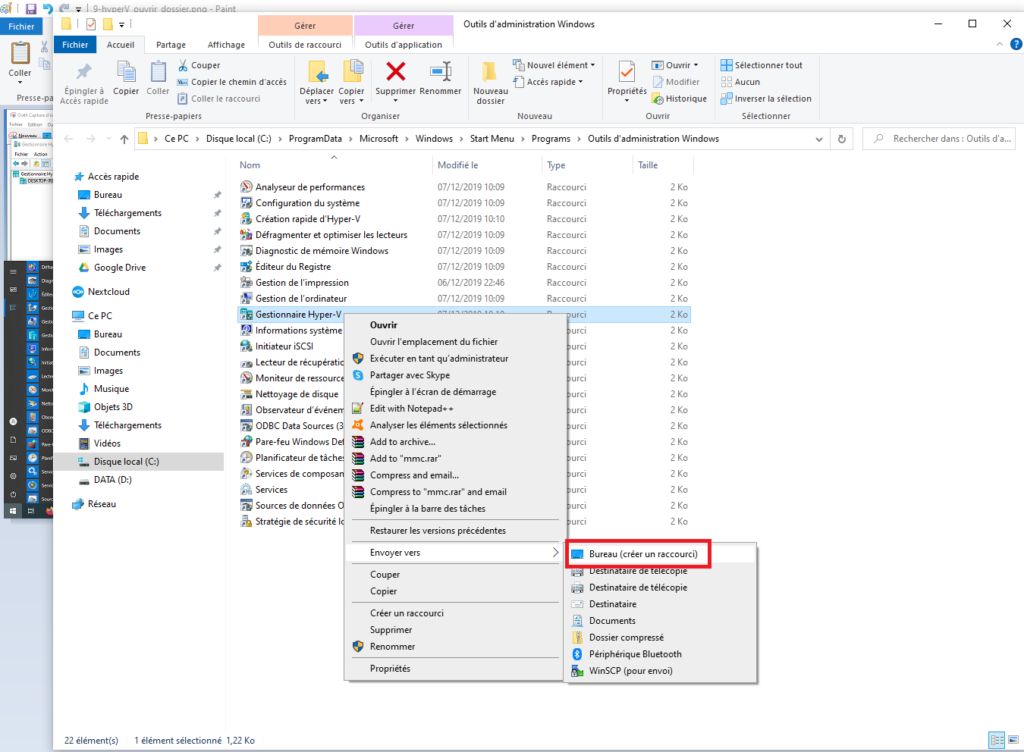Click the search box Rechercher dans
Viewport: 1024px width, 752px height.
click(940, 139)
